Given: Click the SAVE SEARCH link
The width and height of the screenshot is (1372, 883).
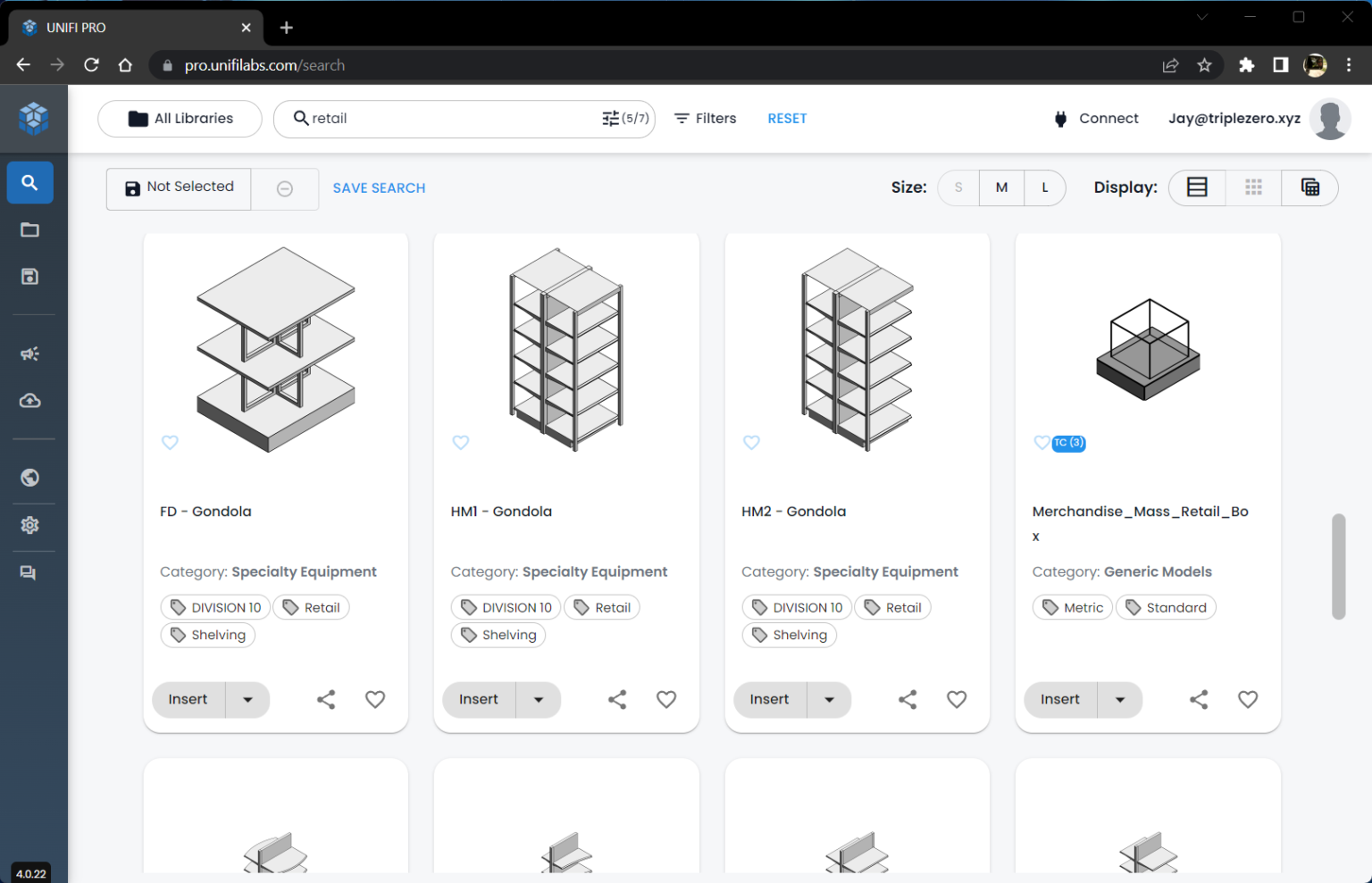Looking at the screenshot, I should click(x=379, y=188).
